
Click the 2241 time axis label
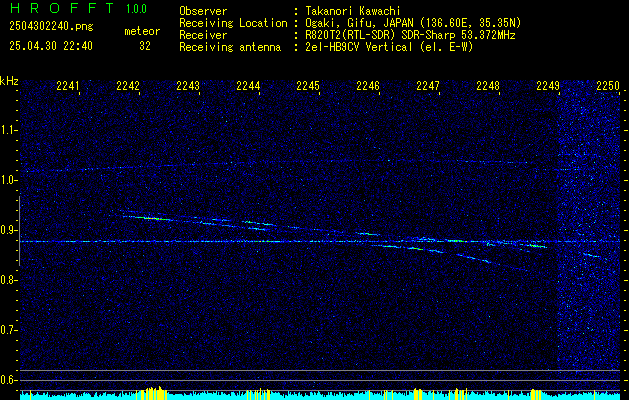(67, 86)
